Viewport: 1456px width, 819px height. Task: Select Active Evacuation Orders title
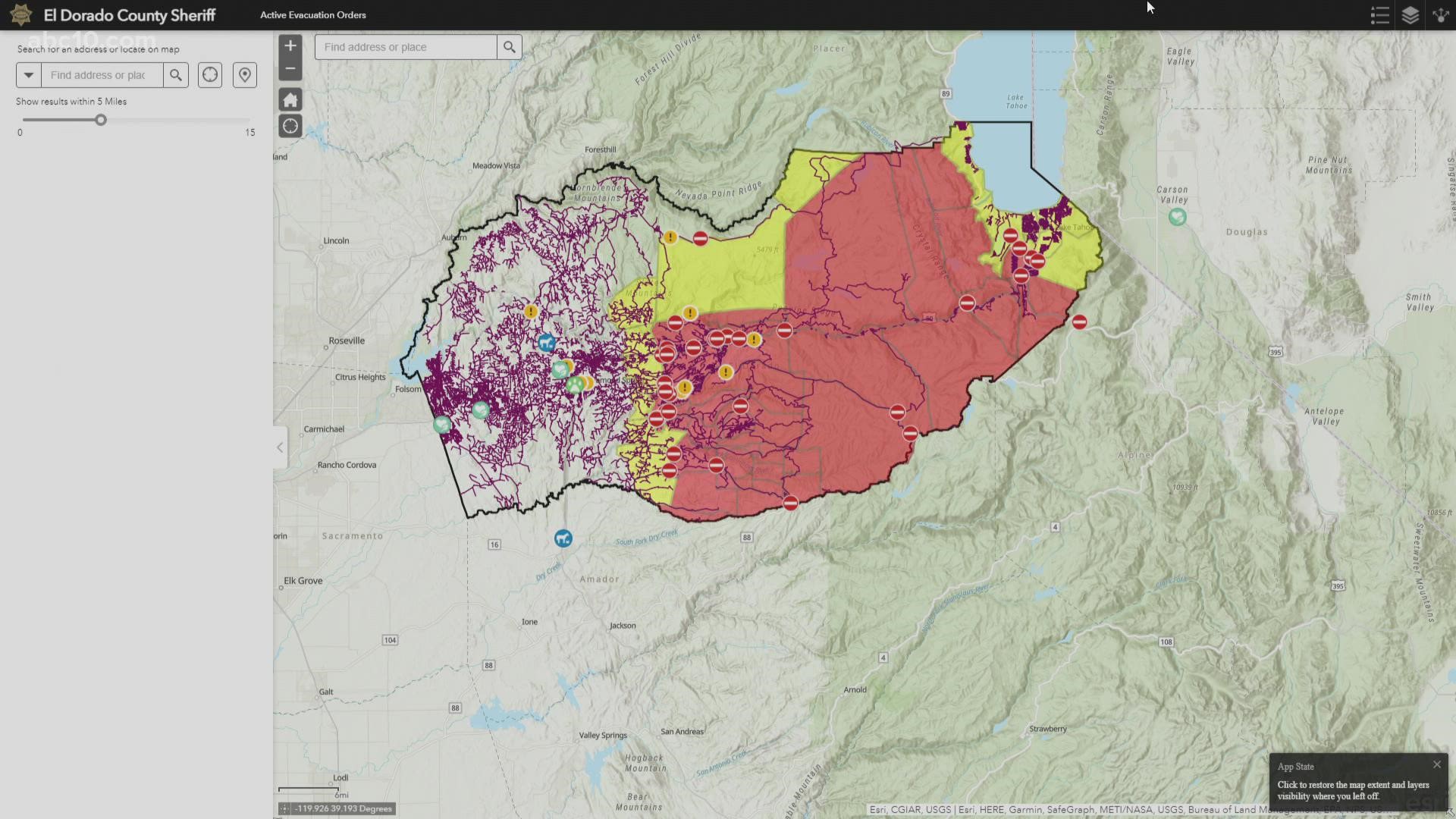312,15
